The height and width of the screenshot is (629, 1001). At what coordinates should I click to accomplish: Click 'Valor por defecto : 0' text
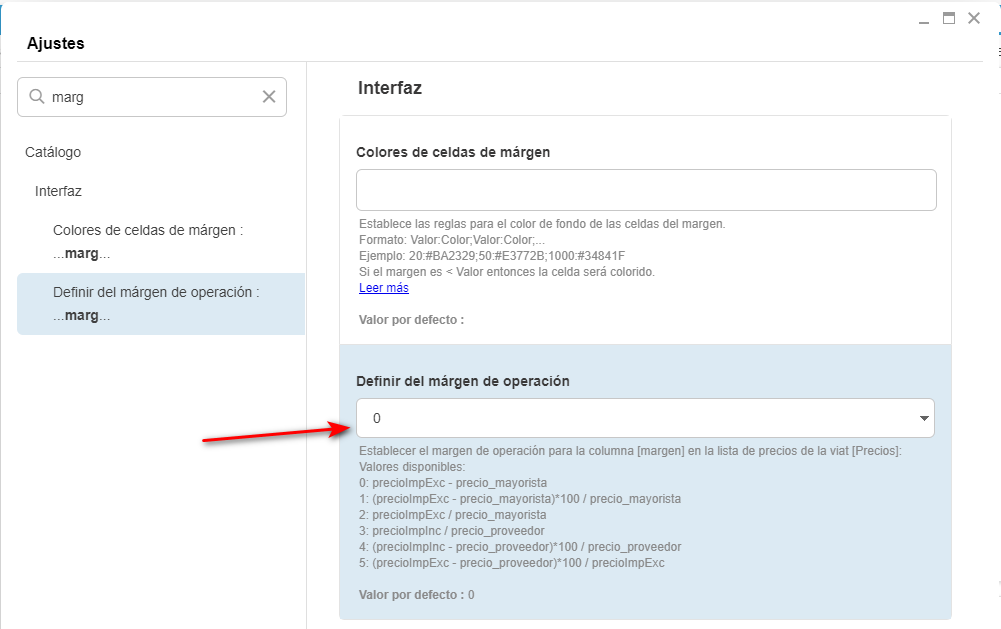click(416, 595)
